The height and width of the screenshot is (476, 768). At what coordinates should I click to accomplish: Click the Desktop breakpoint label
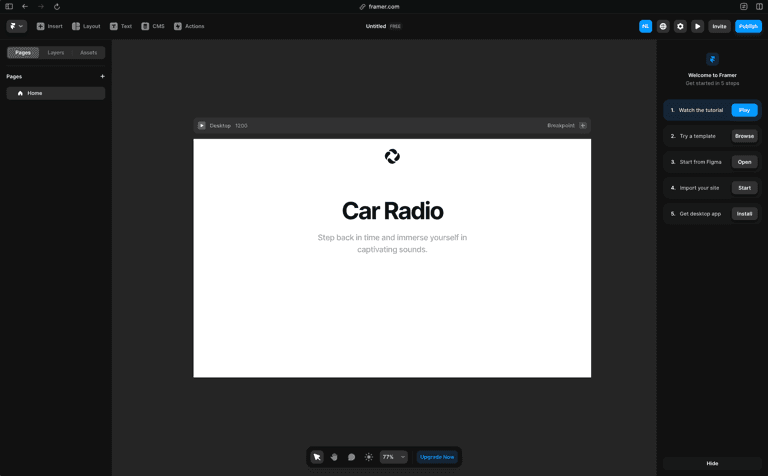click(220, 125)
